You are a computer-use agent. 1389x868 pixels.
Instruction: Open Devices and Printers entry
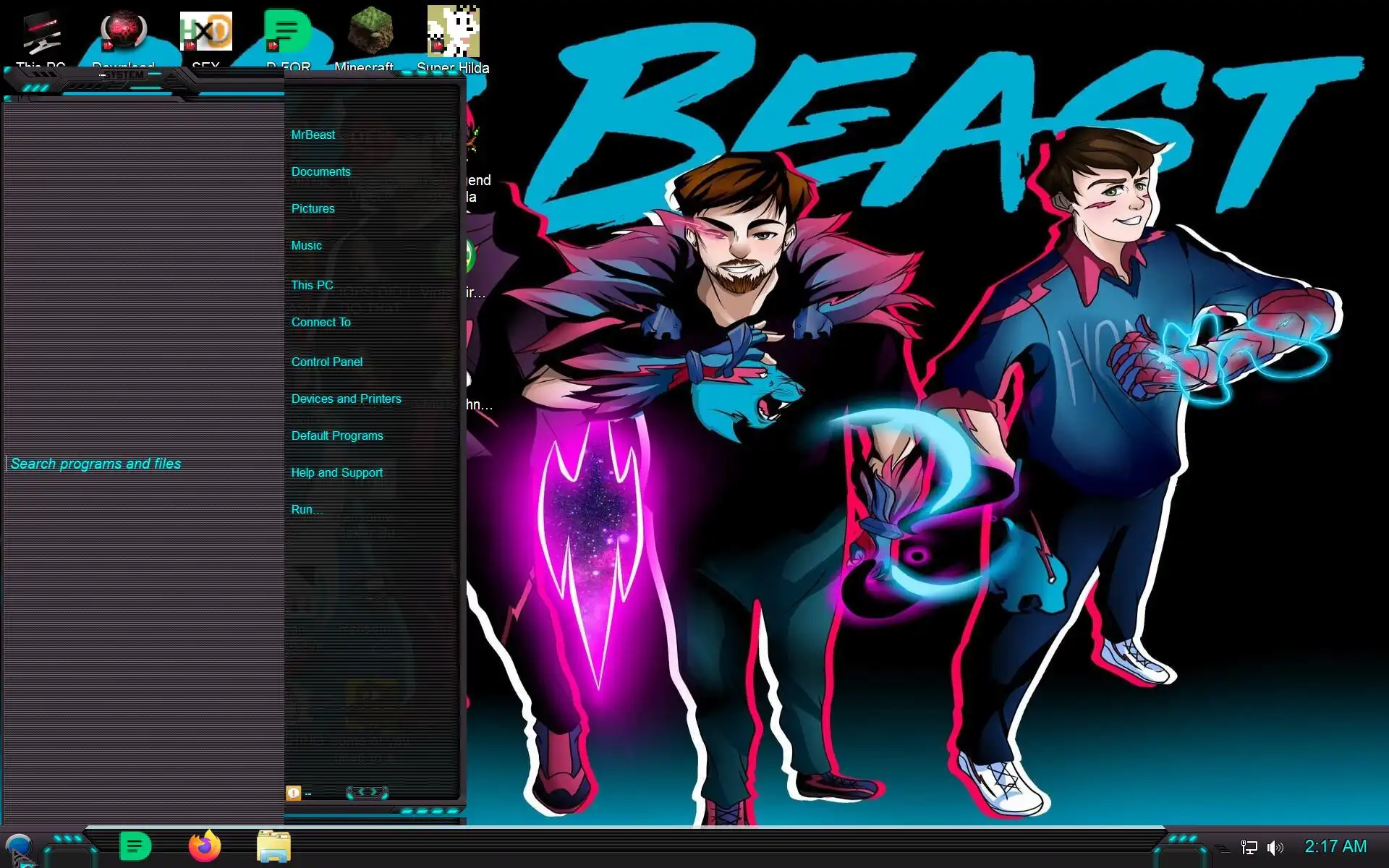346,399
